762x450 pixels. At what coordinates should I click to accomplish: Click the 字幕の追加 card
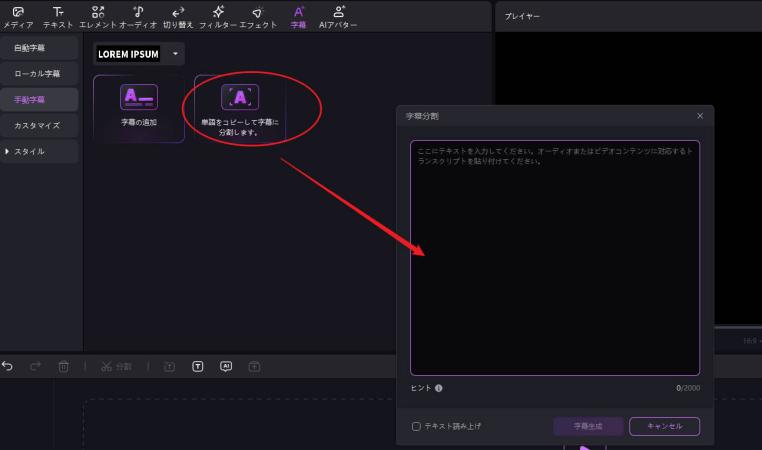(x=139, y=108)
